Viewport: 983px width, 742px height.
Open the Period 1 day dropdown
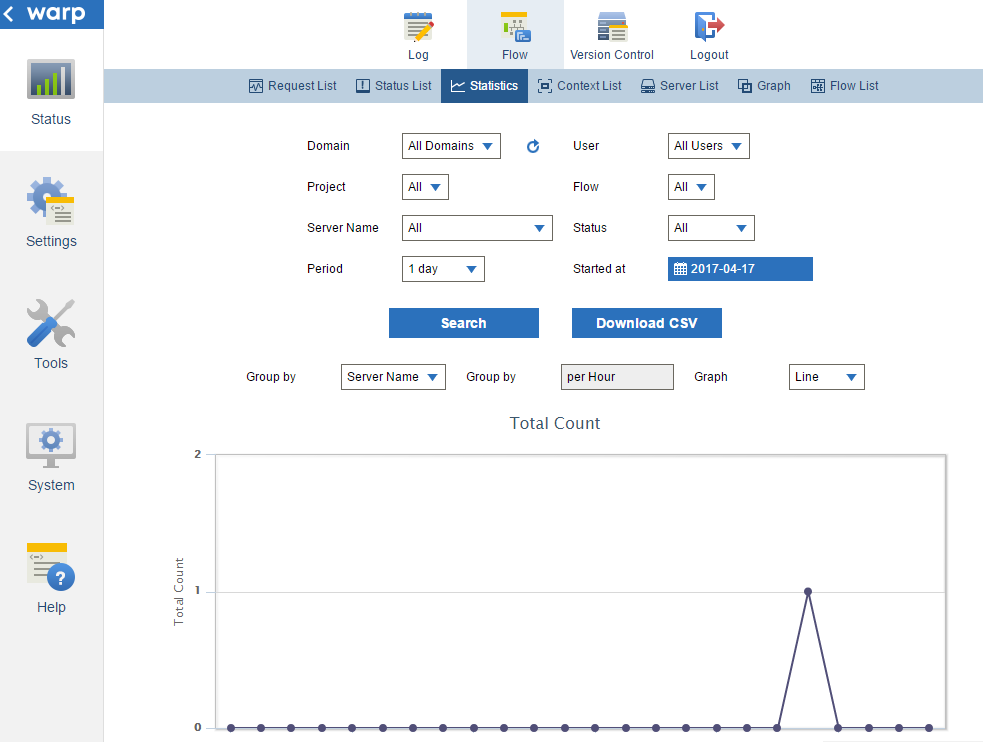pyautogui.click(x=443, y=269)
